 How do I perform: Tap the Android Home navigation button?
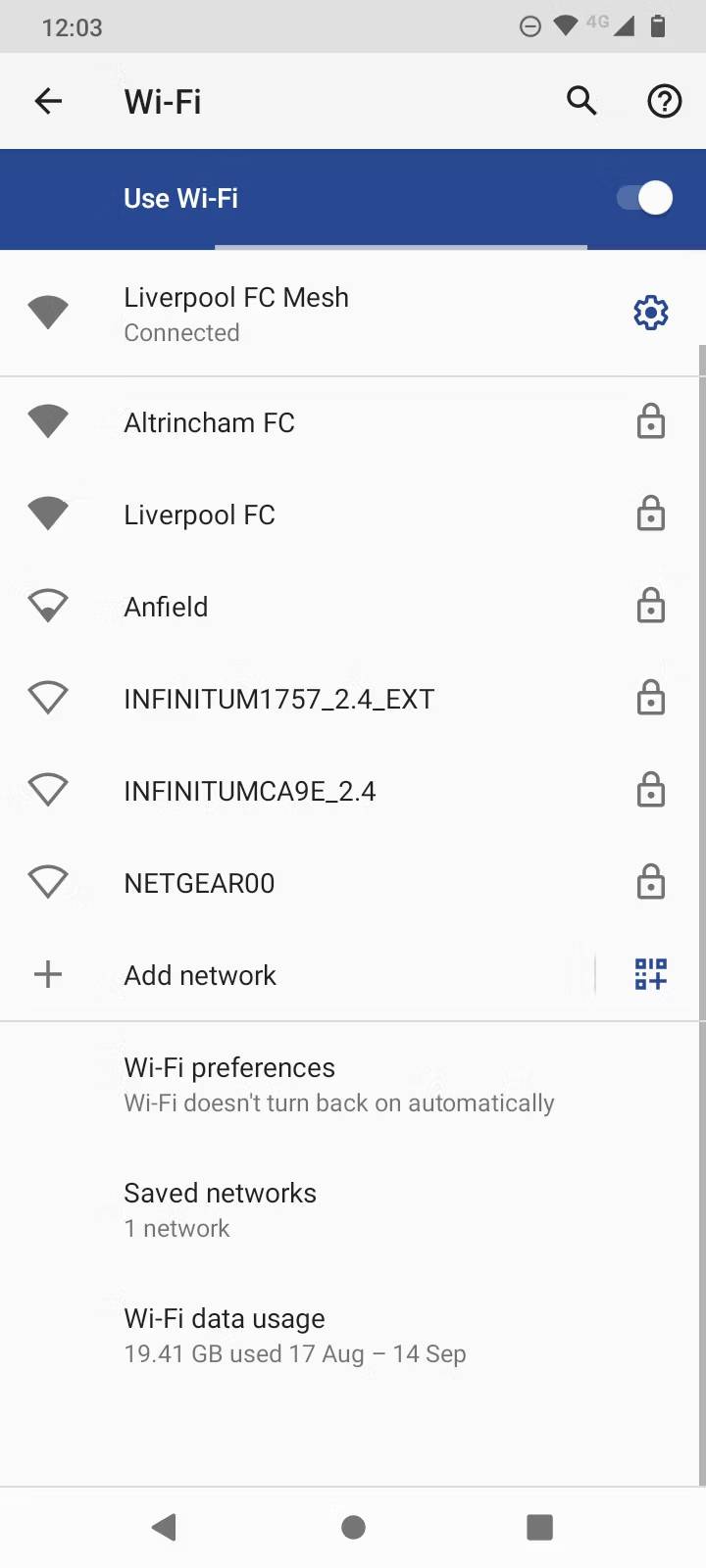point(353,1527)
